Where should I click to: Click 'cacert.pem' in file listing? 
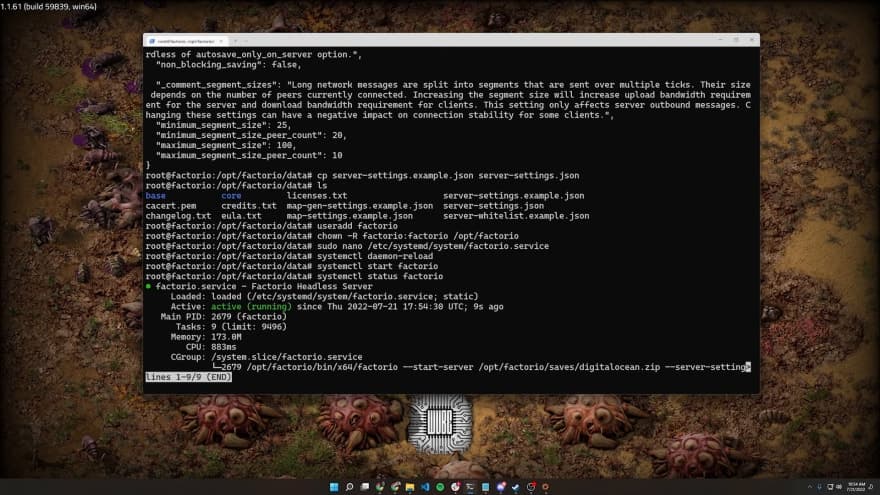(x=171, y=206)
